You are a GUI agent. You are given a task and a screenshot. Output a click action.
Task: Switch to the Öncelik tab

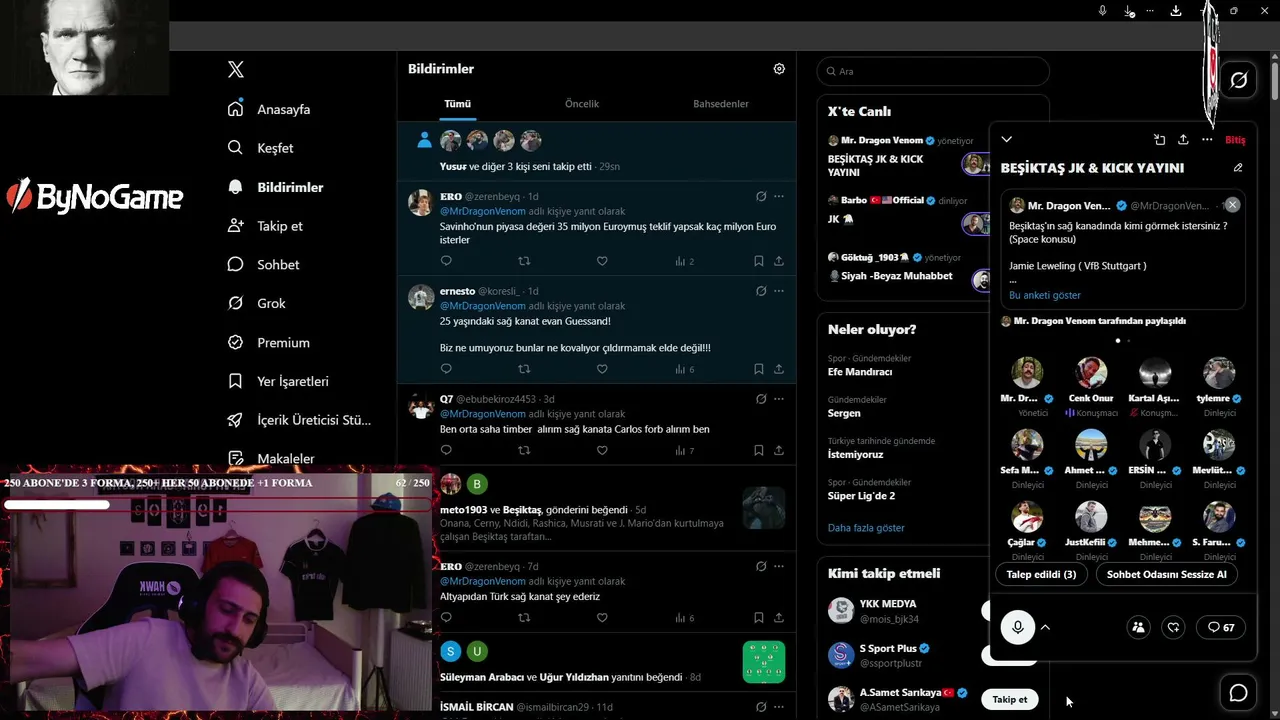[x=582, y=104]
